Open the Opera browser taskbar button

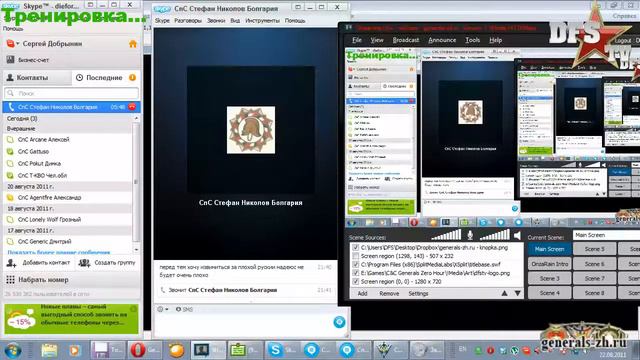click(145, 350)
